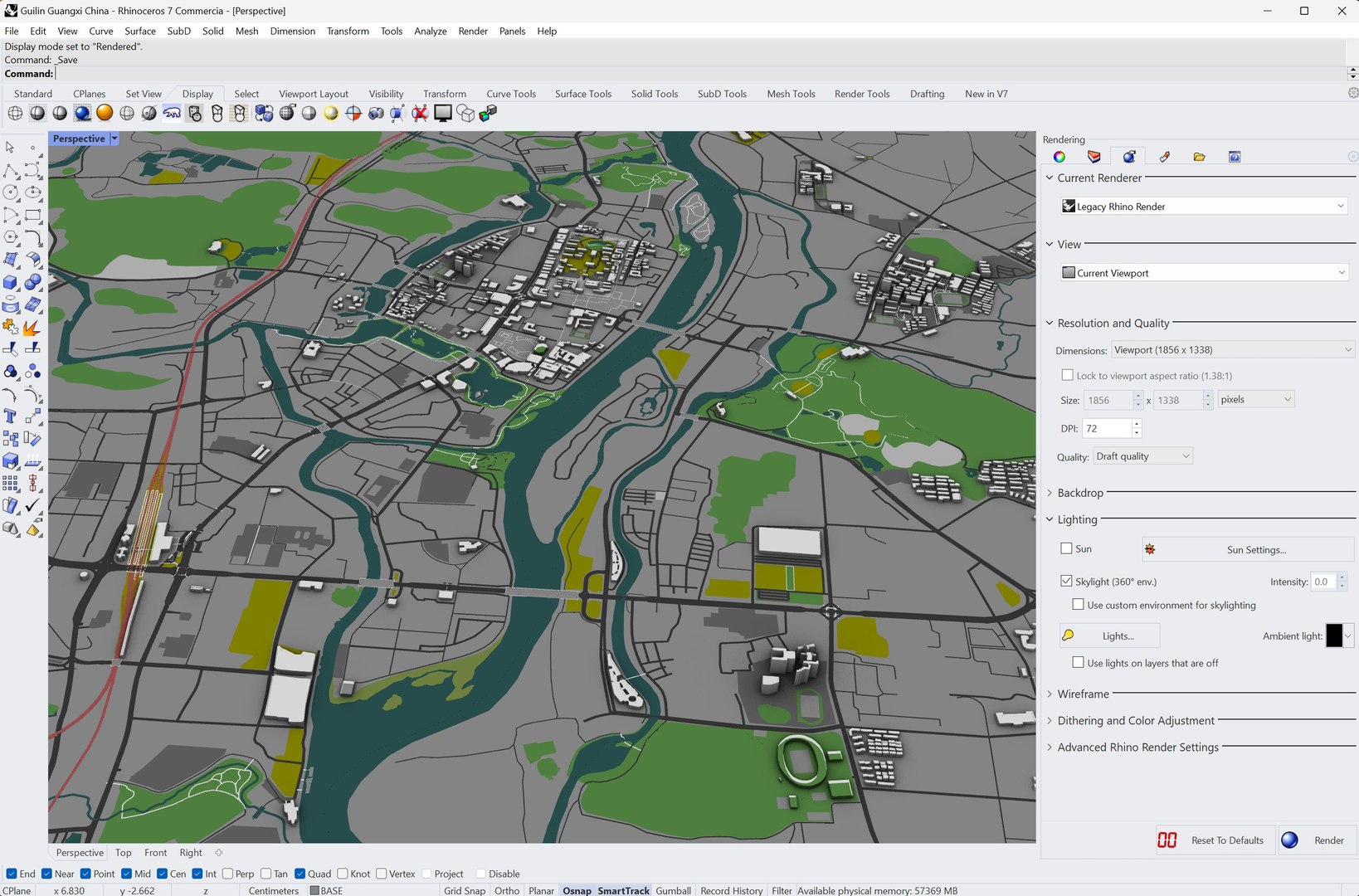
Task: Click the blue Rendered viewport sphere icon
Action: point(82,113)
